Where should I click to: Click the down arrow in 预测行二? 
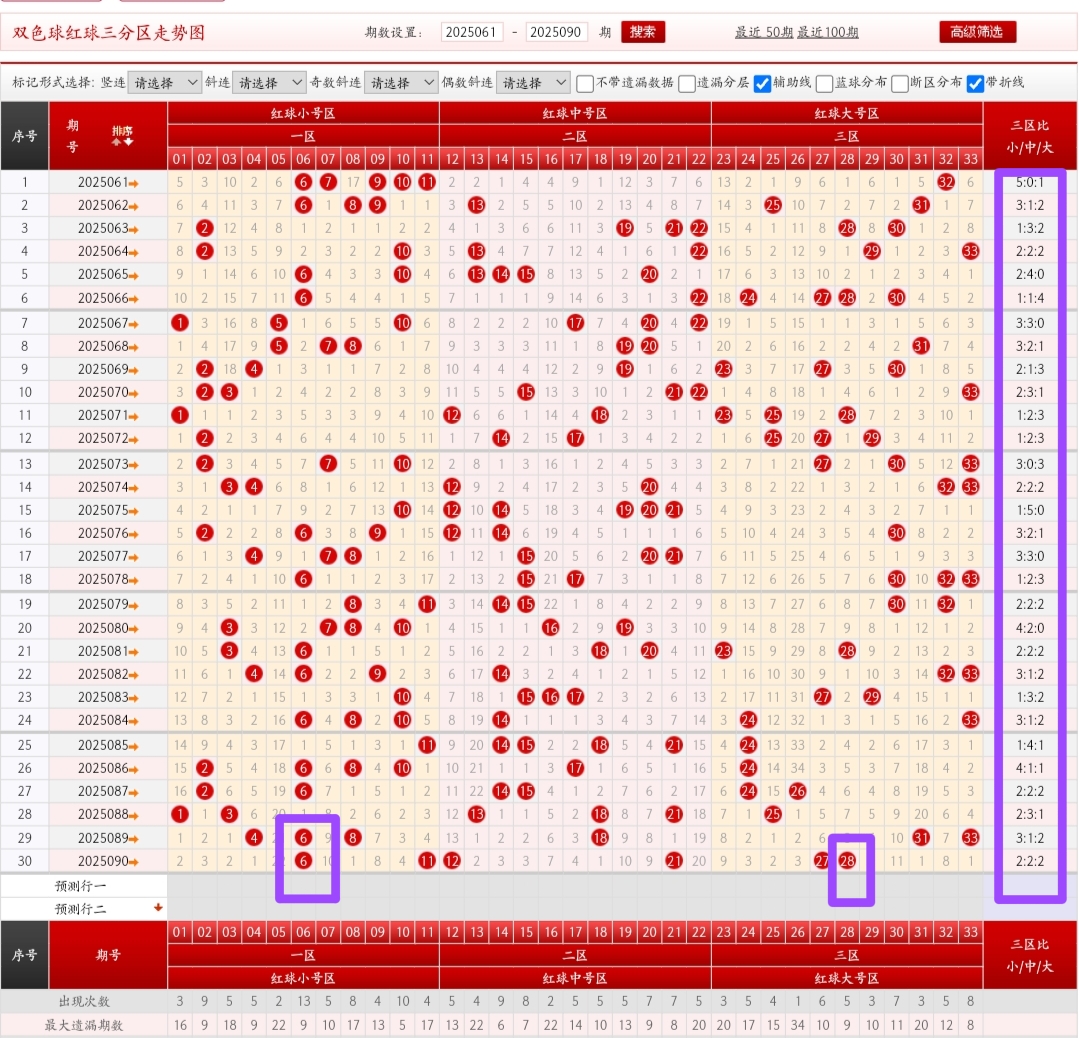tap(157, 908)
